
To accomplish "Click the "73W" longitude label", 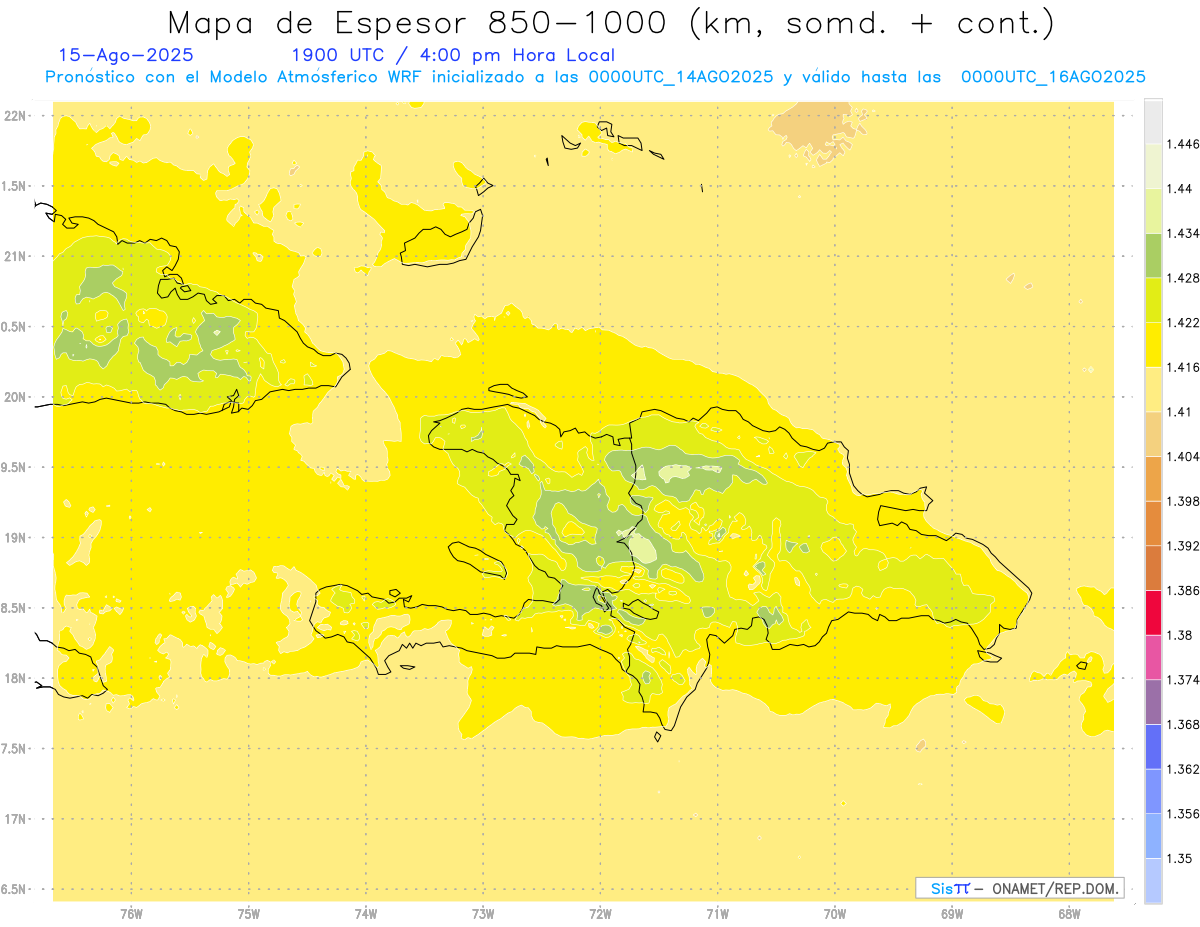I will pyautogui.click(x=483, y=914).
